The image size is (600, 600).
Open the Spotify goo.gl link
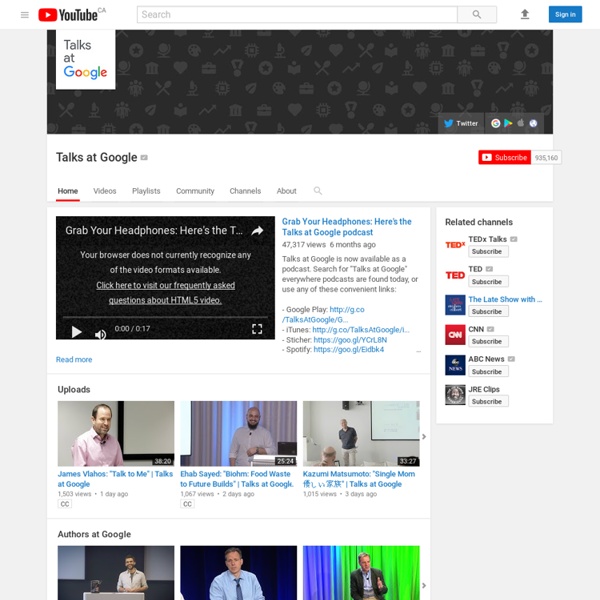click(349, 349)
